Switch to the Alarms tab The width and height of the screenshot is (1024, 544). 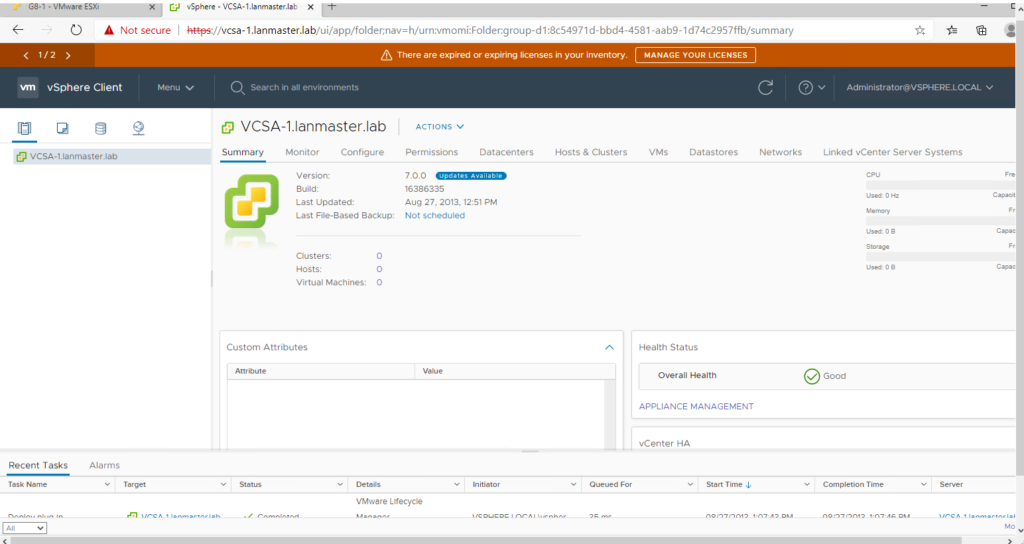pos(104,465)
